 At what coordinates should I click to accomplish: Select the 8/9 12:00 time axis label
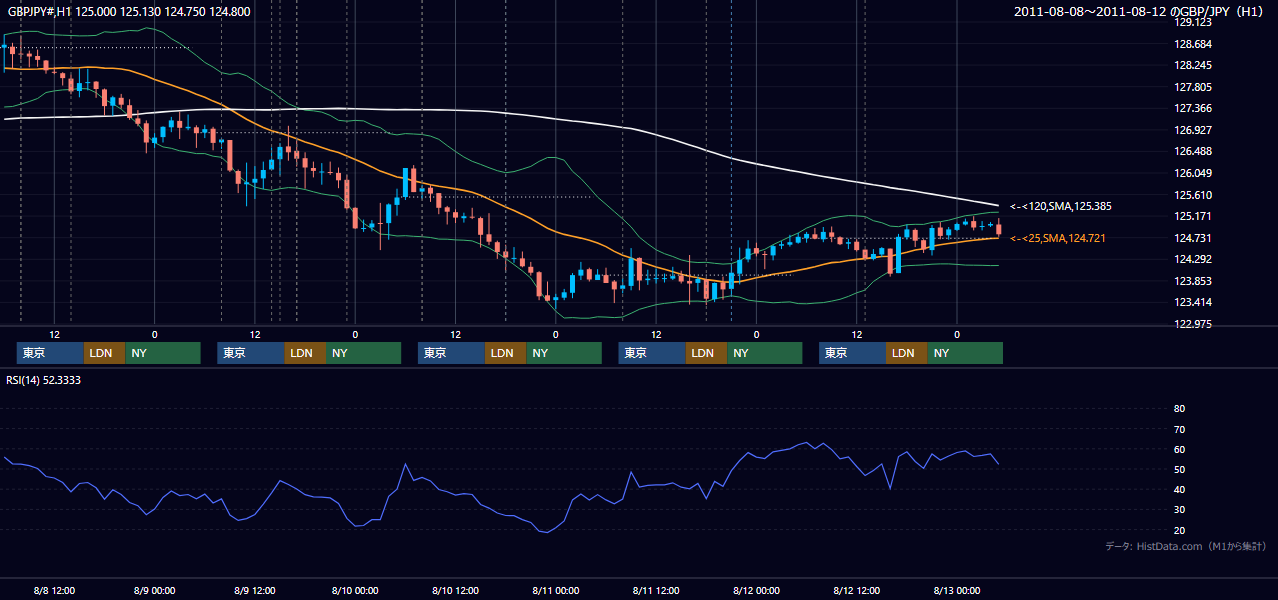tap(254, 590)
